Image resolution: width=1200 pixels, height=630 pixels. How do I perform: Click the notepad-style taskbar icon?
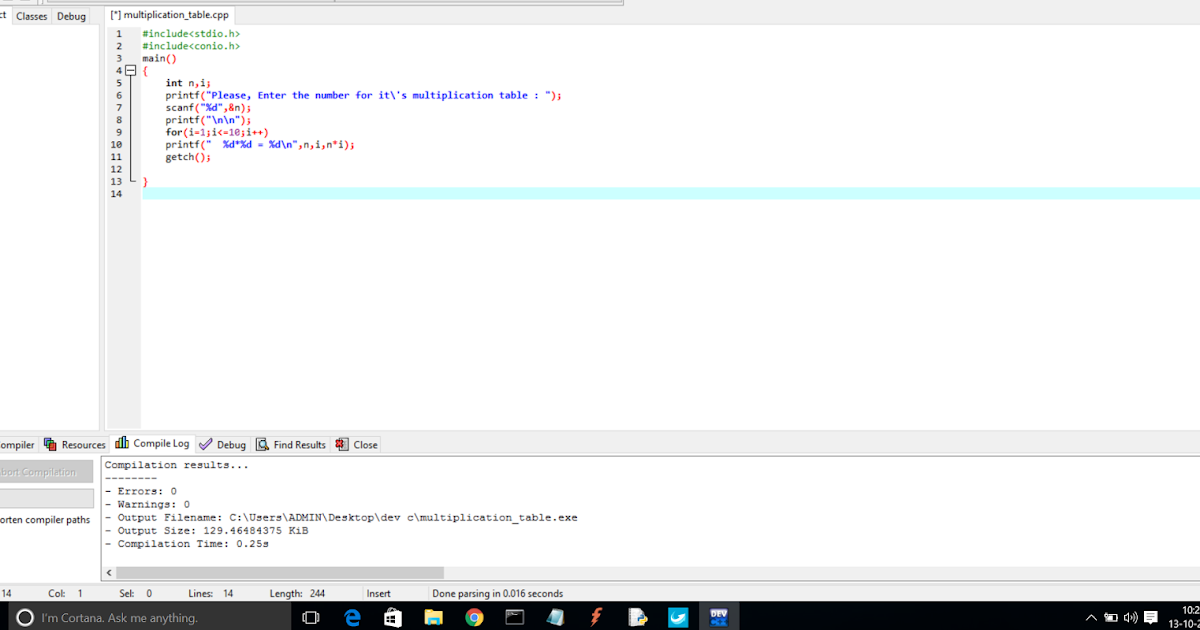(x=555, y=618)
